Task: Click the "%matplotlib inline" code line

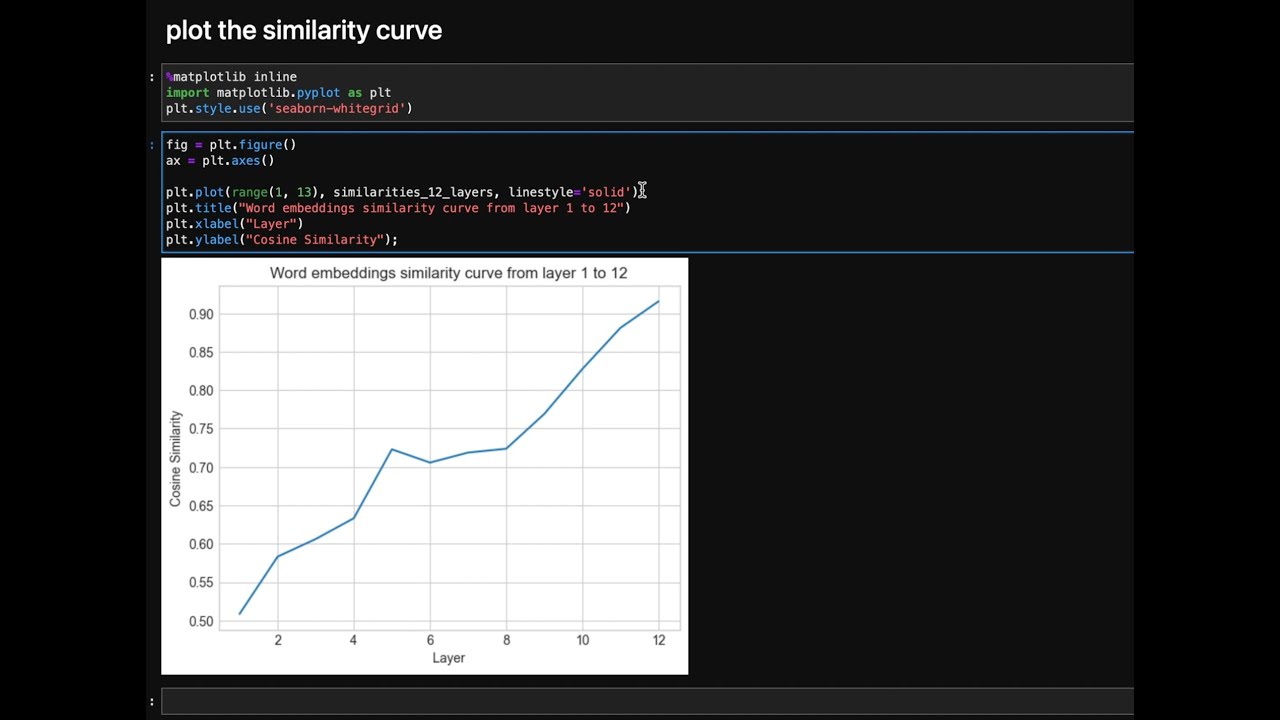Action: [231, 77]
